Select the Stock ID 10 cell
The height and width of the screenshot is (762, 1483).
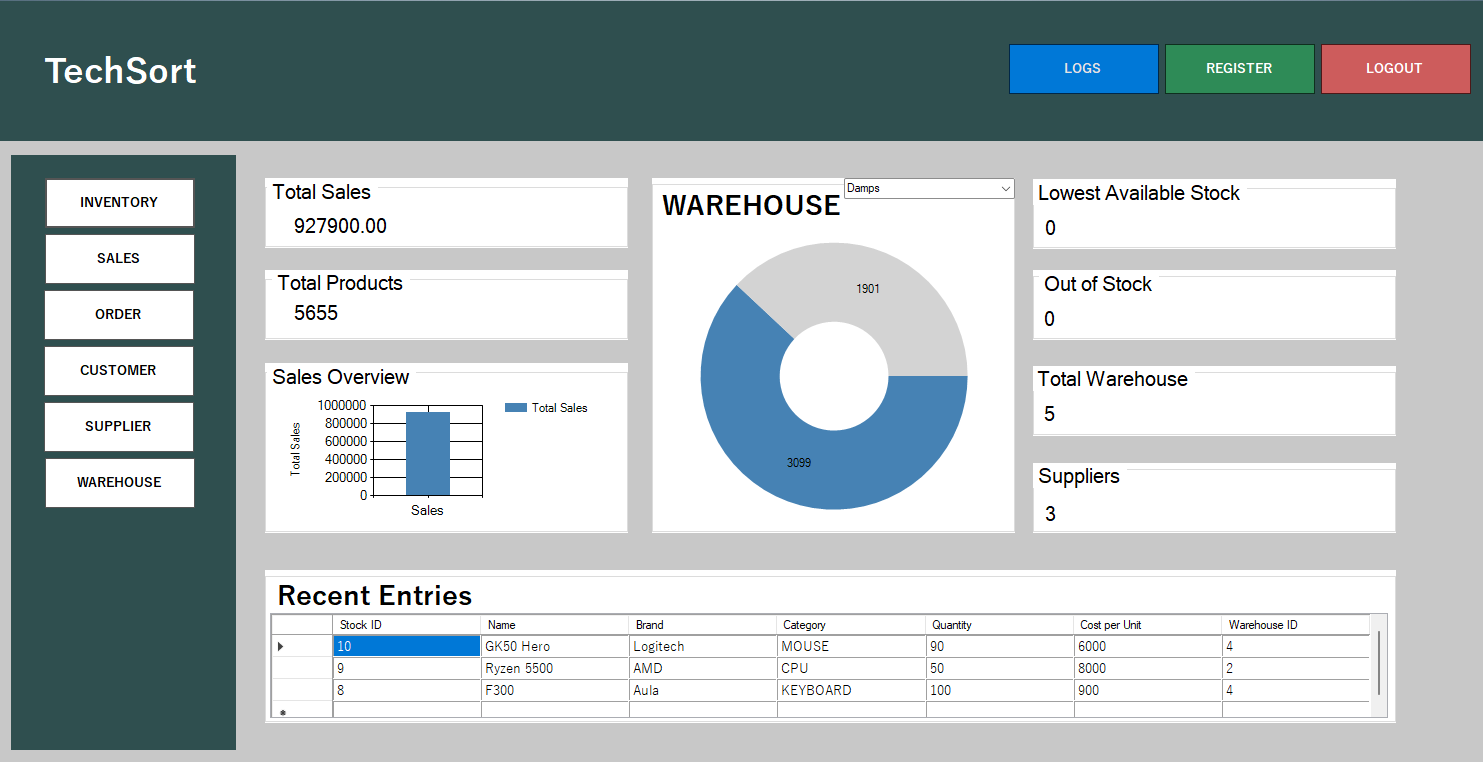coord(406,647)
